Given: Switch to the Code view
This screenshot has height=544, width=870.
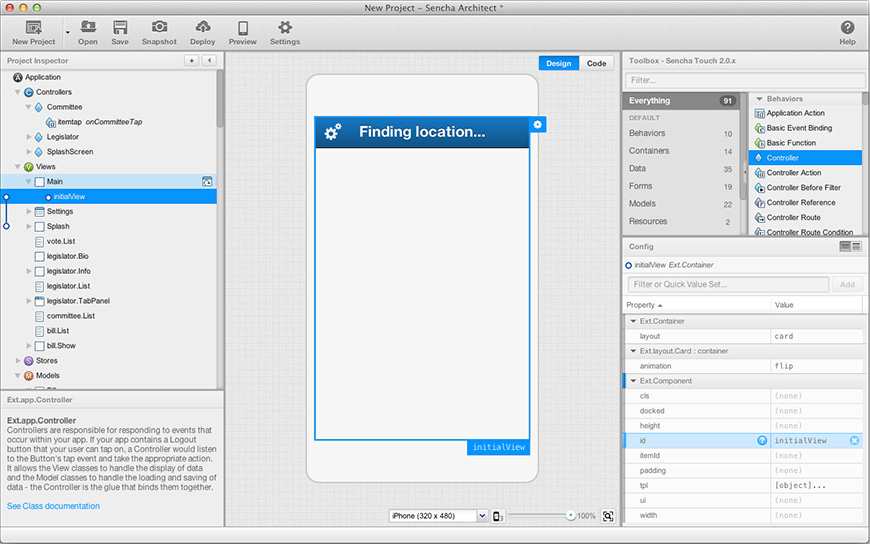Looking at the screenshot, I should tap(596, 63).
